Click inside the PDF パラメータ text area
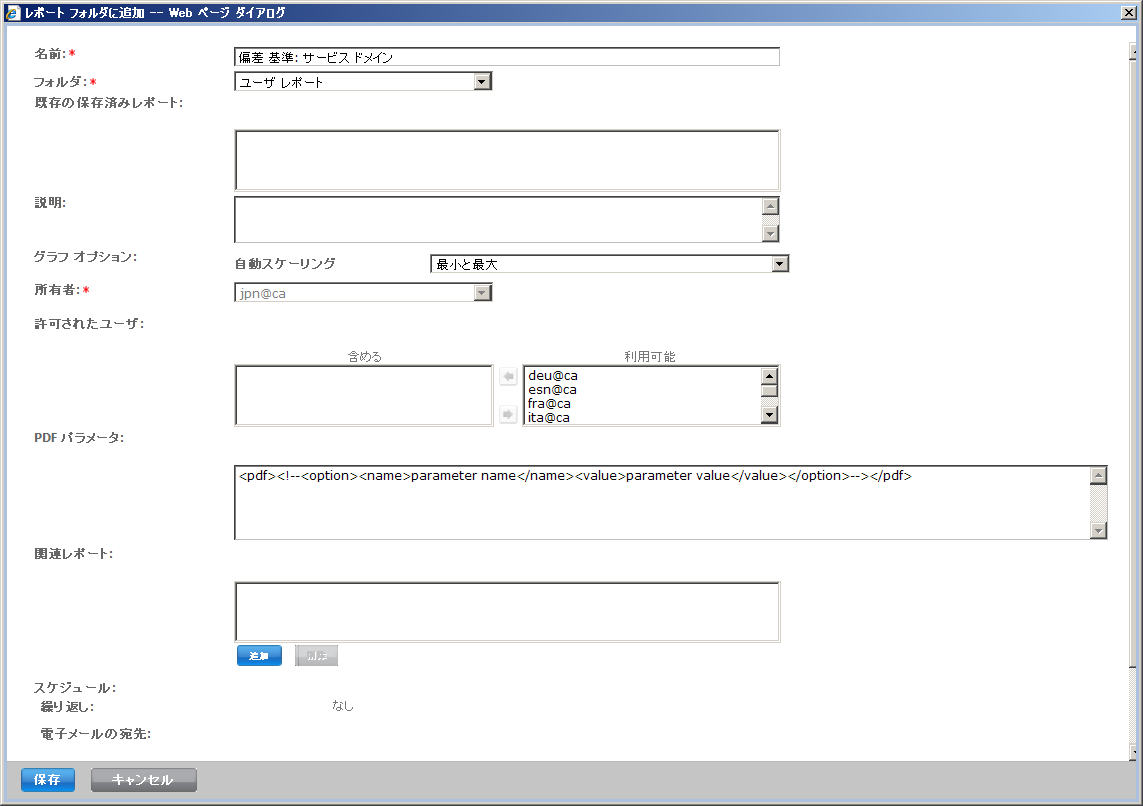The width and height of the screenshot is (1143, 806). pyautogui.click(x=662, y=503)
